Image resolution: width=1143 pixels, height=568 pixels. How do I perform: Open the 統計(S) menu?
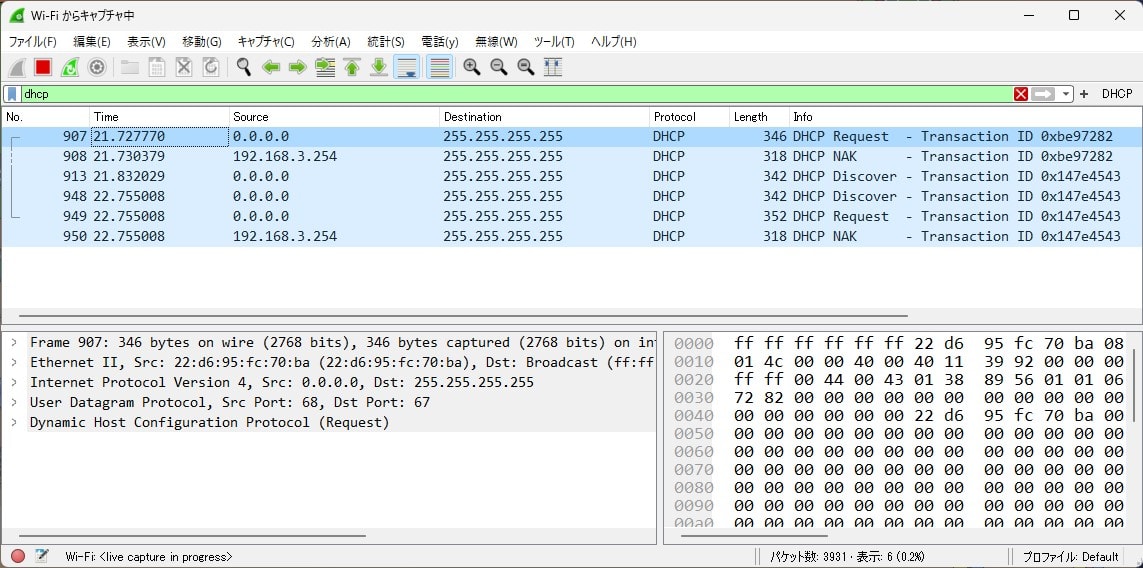pos(386,42)
